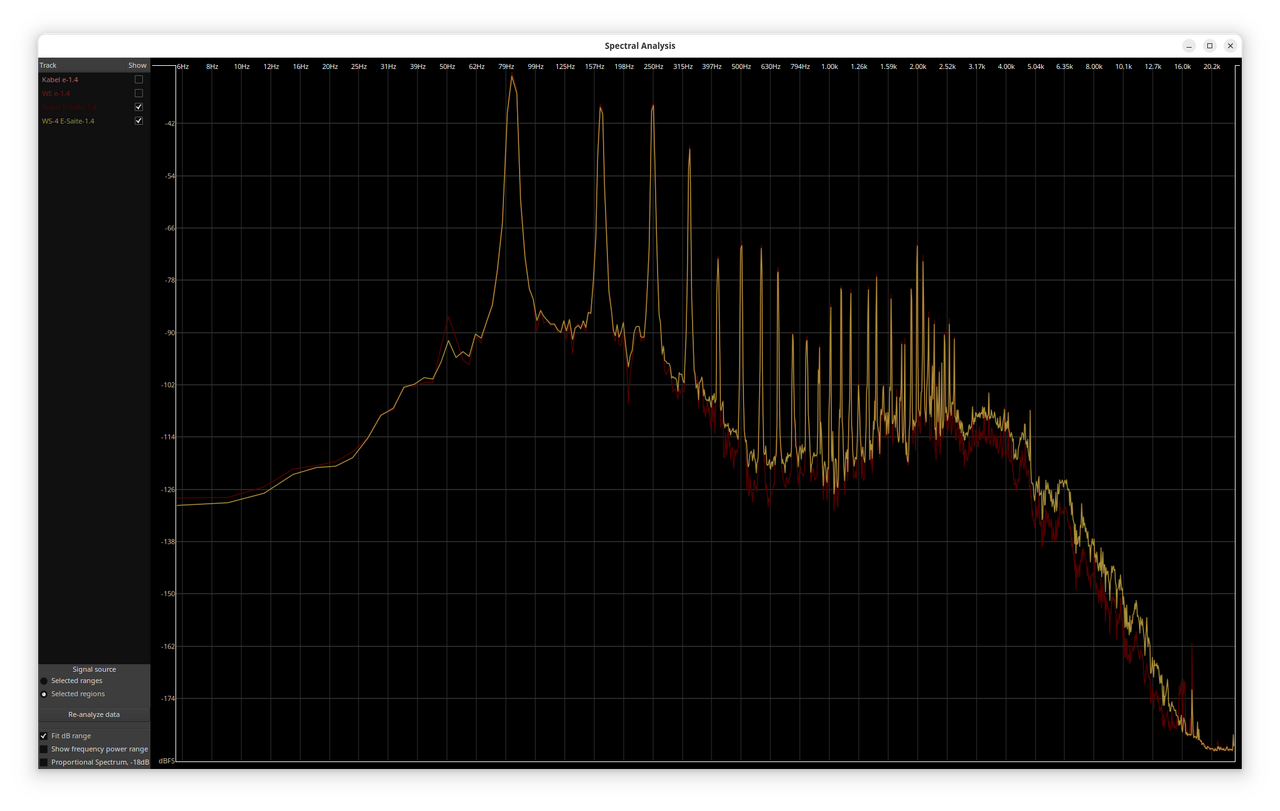Select the 'Kabel e-1.4' track name
The image size is (1280, 811).
60,79
